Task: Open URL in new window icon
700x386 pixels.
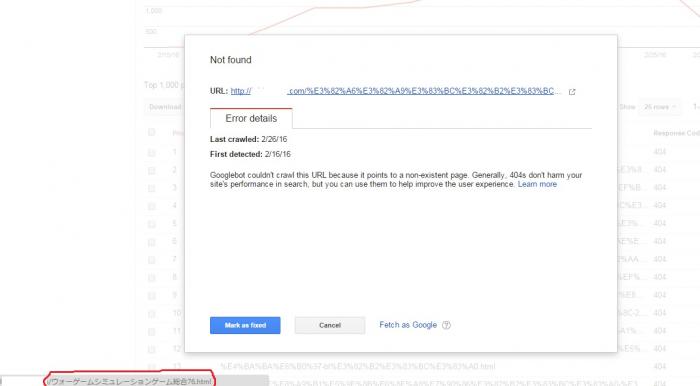Action: 572,92
